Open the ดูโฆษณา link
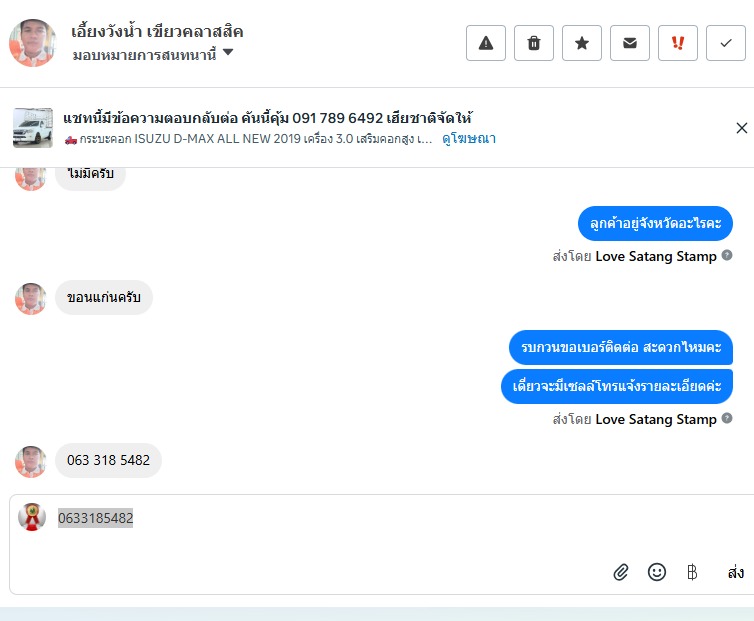The image size is (754, 621). coord(469,139)
